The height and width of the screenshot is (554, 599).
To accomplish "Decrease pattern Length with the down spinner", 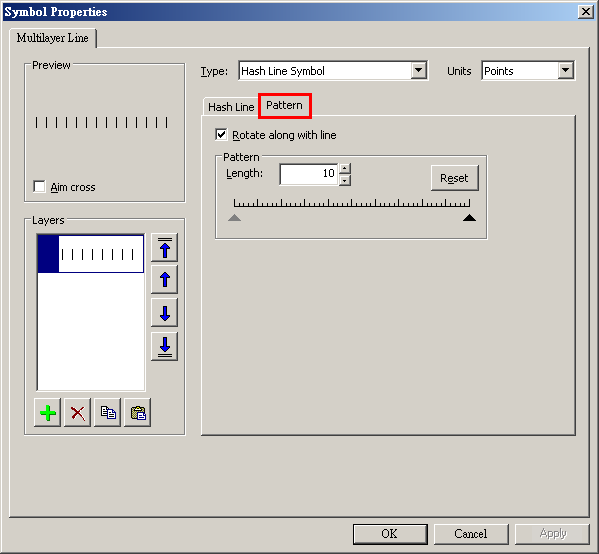I will pos(345,180).
